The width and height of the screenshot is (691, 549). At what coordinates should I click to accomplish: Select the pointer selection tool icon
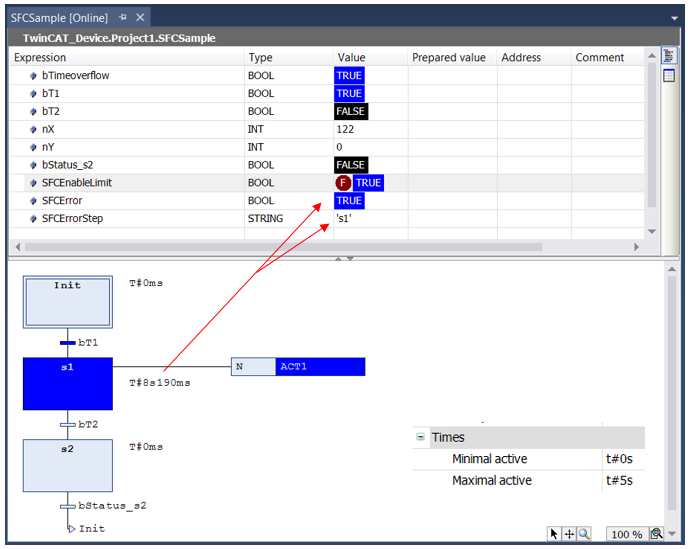(x=554, y=534)
